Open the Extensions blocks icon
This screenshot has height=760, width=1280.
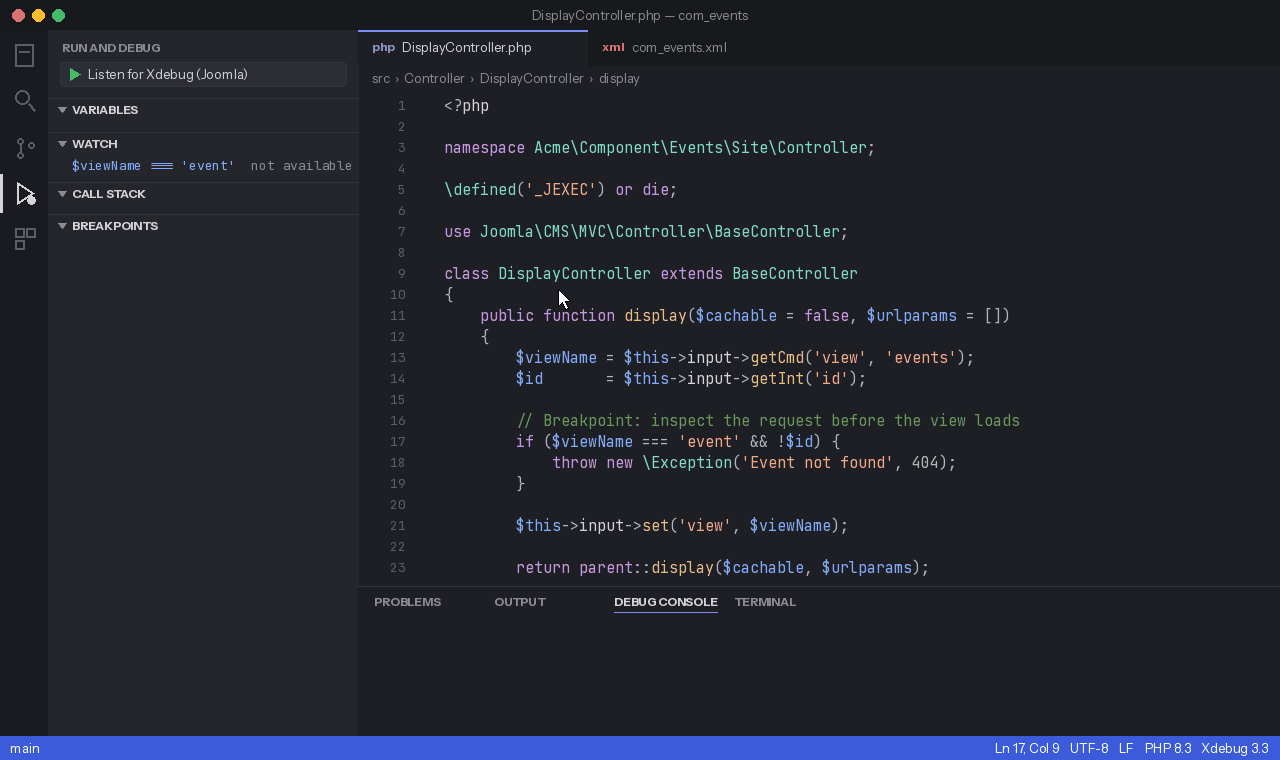point(25,239)
